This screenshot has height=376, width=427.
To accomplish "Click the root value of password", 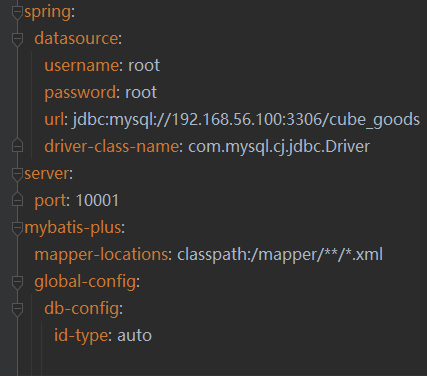I will (141, 92).
